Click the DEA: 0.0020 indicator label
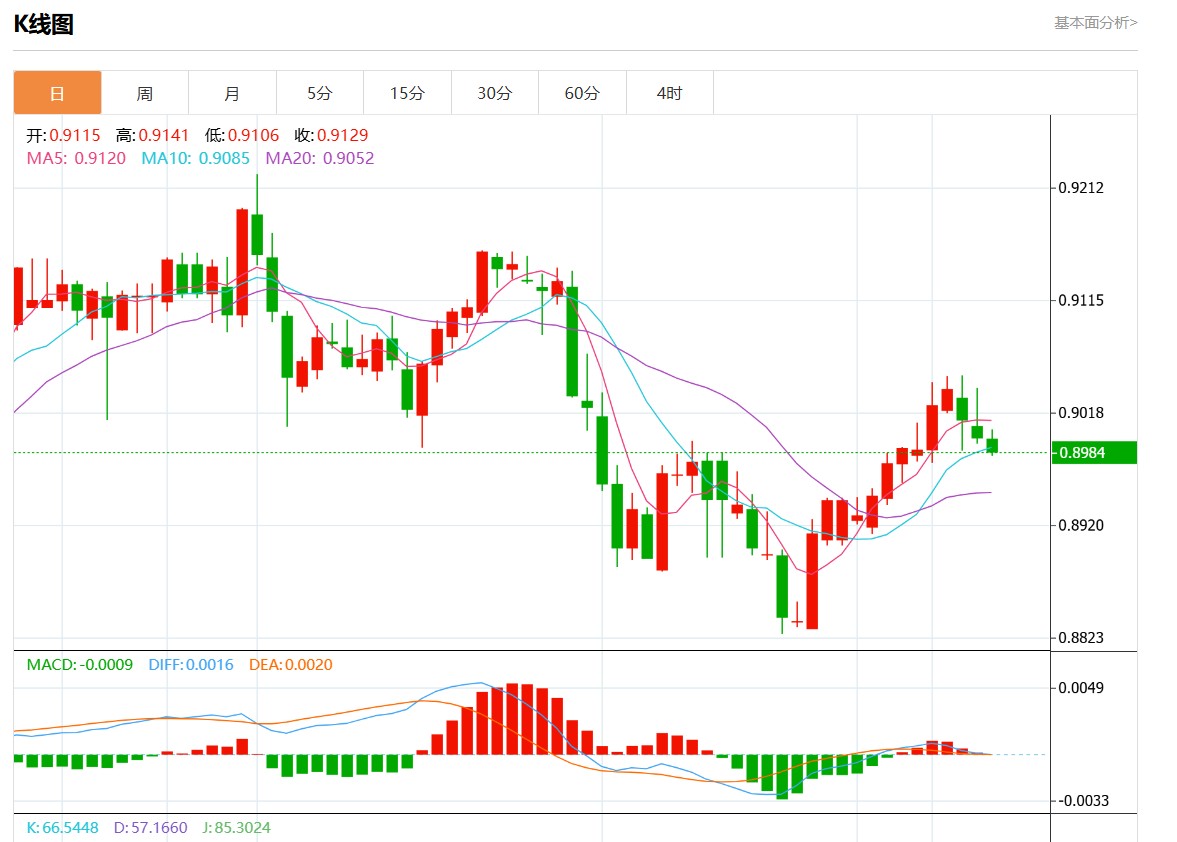Screen dimensions: 1177x842 (x=290, y=665)
